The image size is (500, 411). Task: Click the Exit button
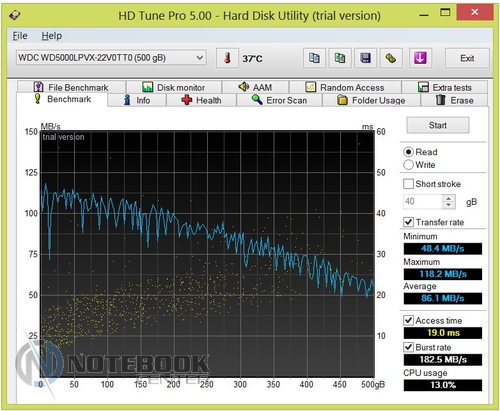(x=467, y=58)
